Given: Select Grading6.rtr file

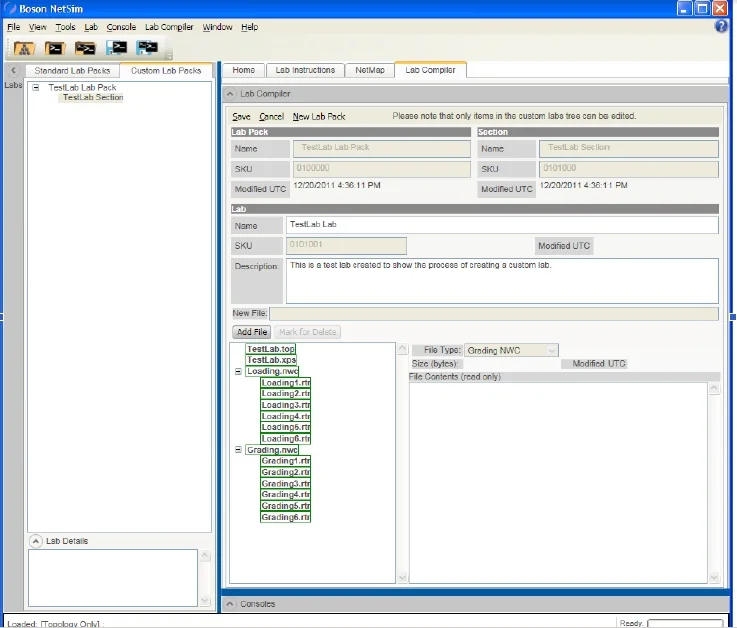Looking at the screenshot, I should [x=285, y=517].
